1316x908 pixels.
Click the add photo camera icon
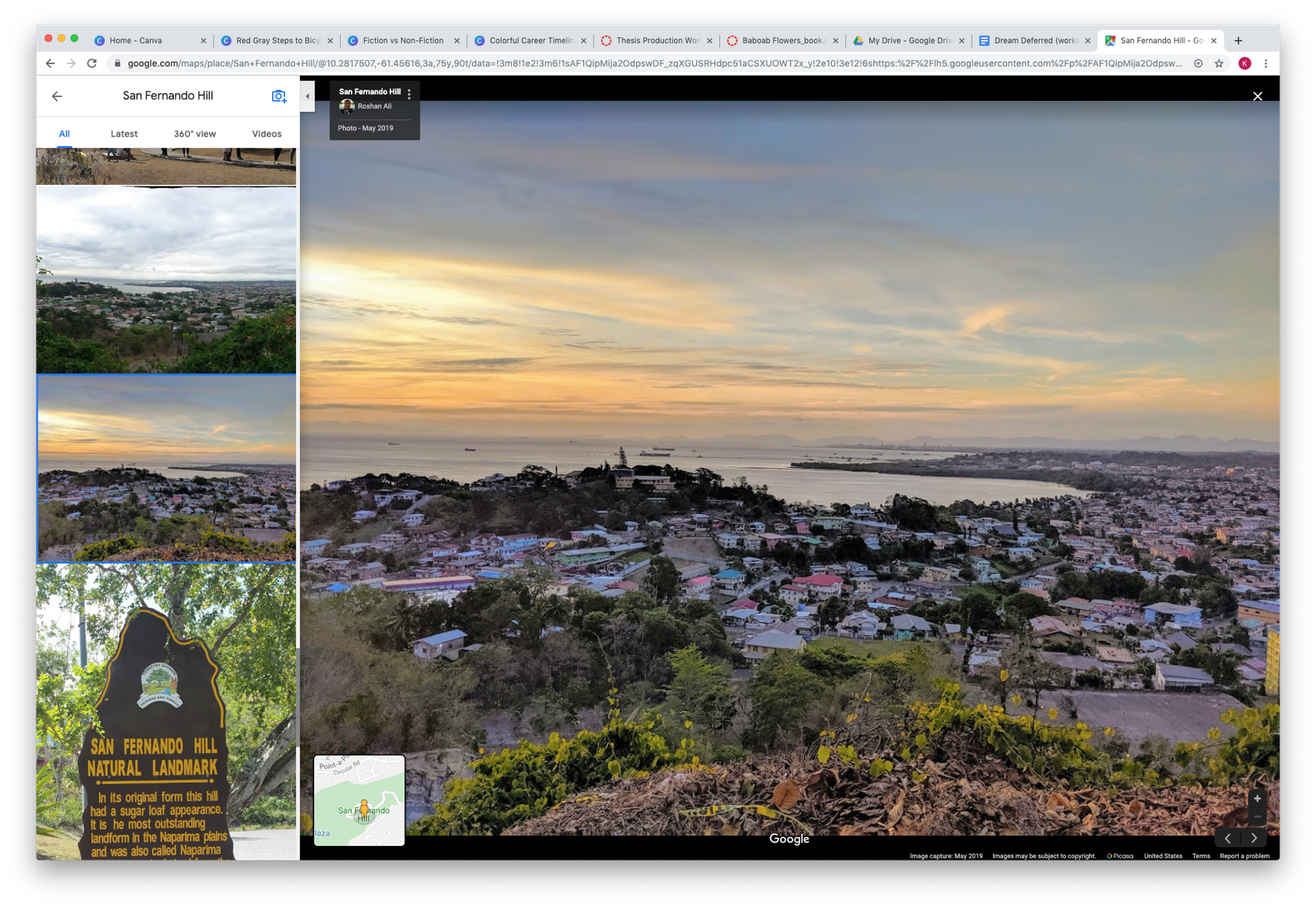click(x=279, y=96)
